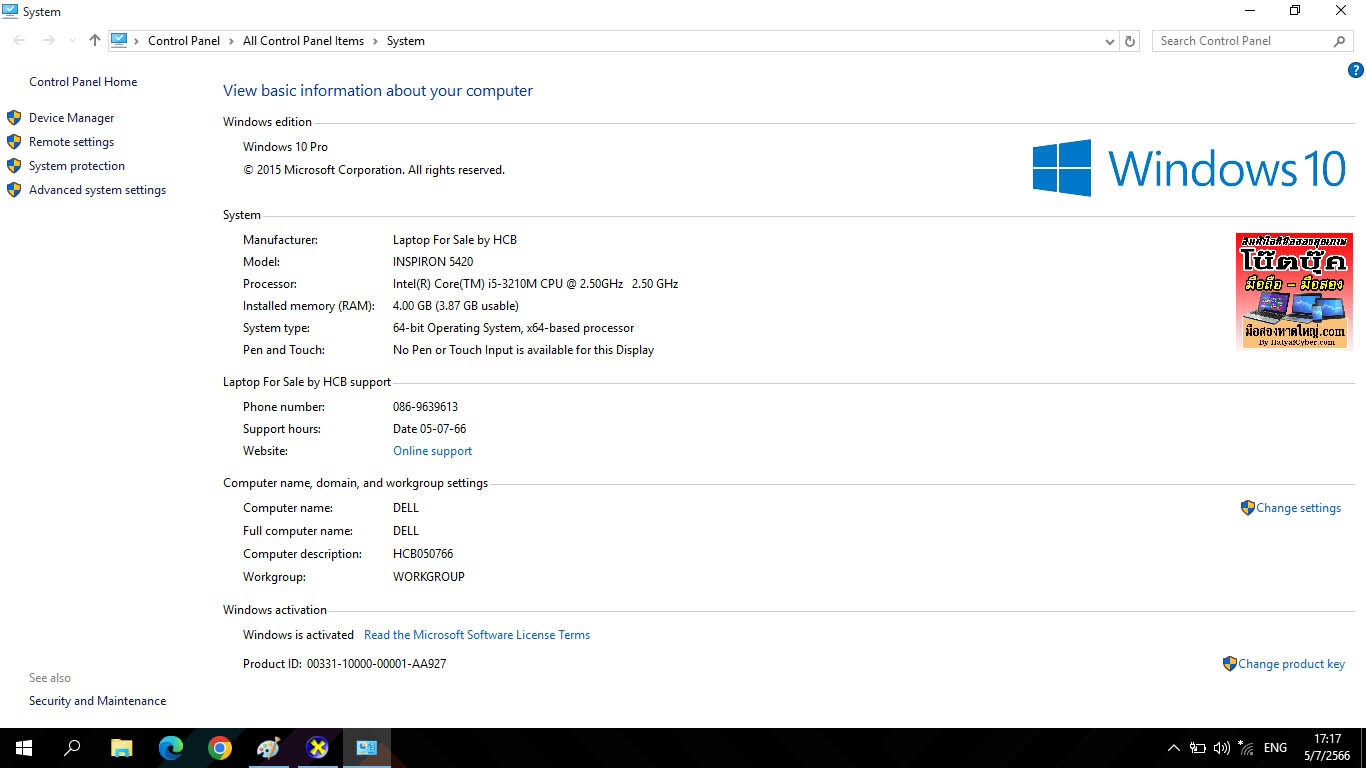Click the 'Windows is activated' text
The height and width of the screenshot is (768, 1366).
298,635
